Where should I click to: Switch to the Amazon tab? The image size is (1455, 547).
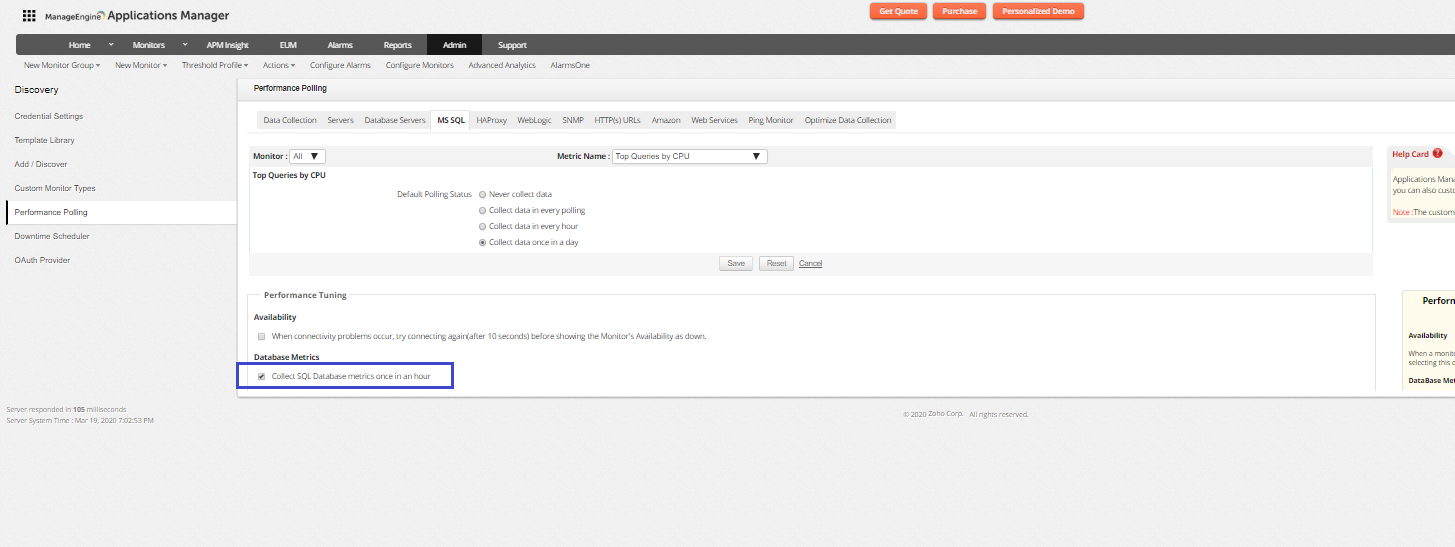tap(666, 120)
